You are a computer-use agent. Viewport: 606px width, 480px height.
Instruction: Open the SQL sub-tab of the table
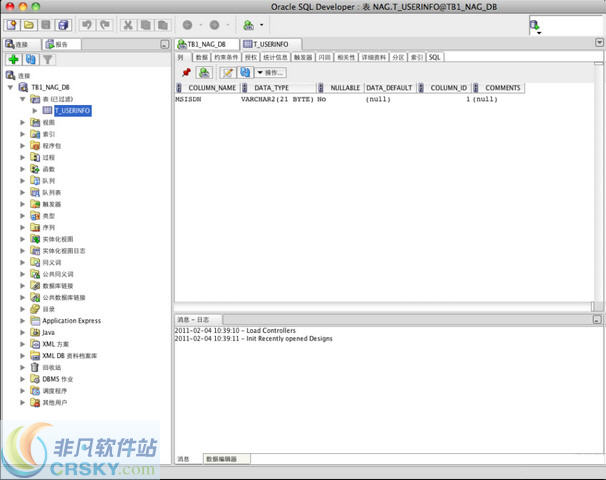click(434, 57)
